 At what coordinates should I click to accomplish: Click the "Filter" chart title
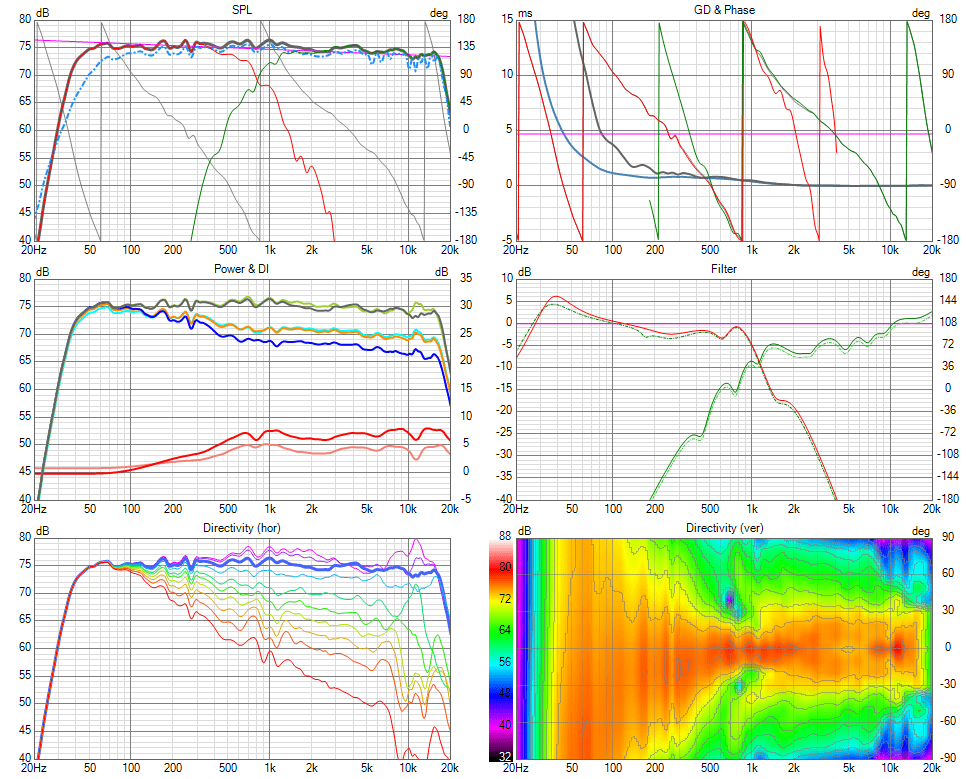pos(724,269)
